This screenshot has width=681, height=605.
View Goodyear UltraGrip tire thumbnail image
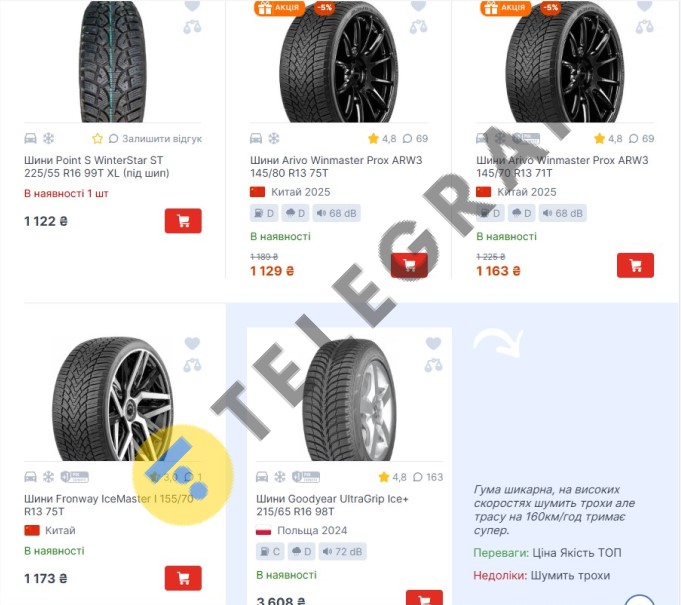click(349, 400)
